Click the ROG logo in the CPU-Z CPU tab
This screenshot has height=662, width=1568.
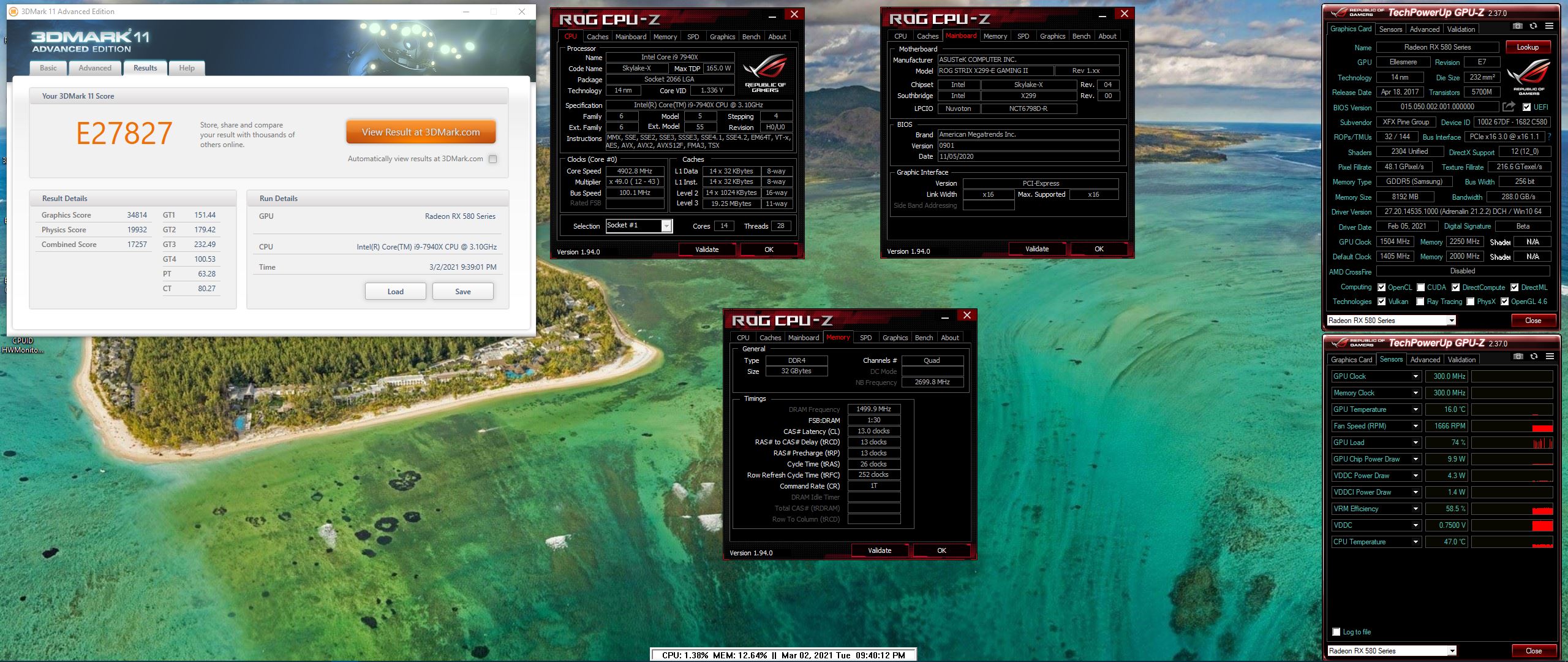[x=765, y=74]
